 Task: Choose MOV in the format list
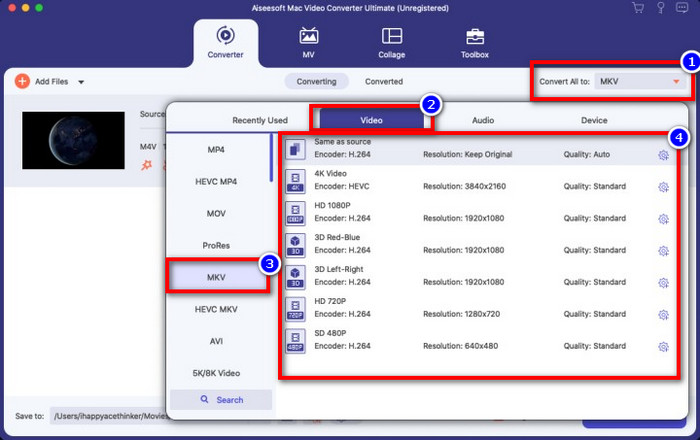[216, 213]
